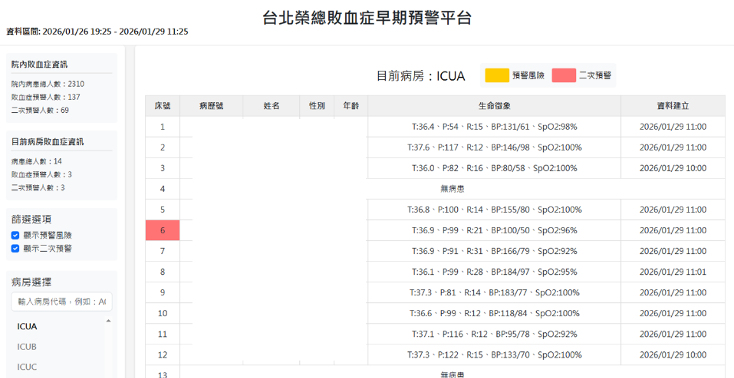Screen dimensions: 734x378
Task: Click bed 1 timestamp 2026/01/29 11:00
Action: click(673, 127)
